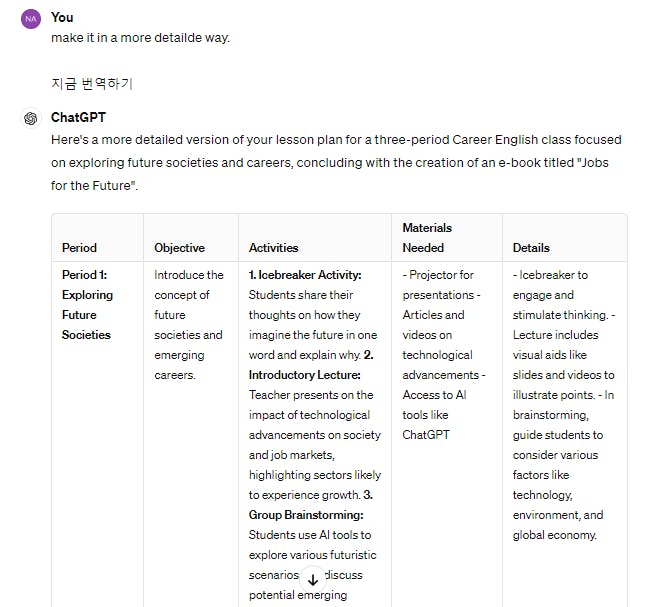Select the Activities column header
The height and width of the screenshot is (607, 668).
pyautogui.click(x=274, y=248)
